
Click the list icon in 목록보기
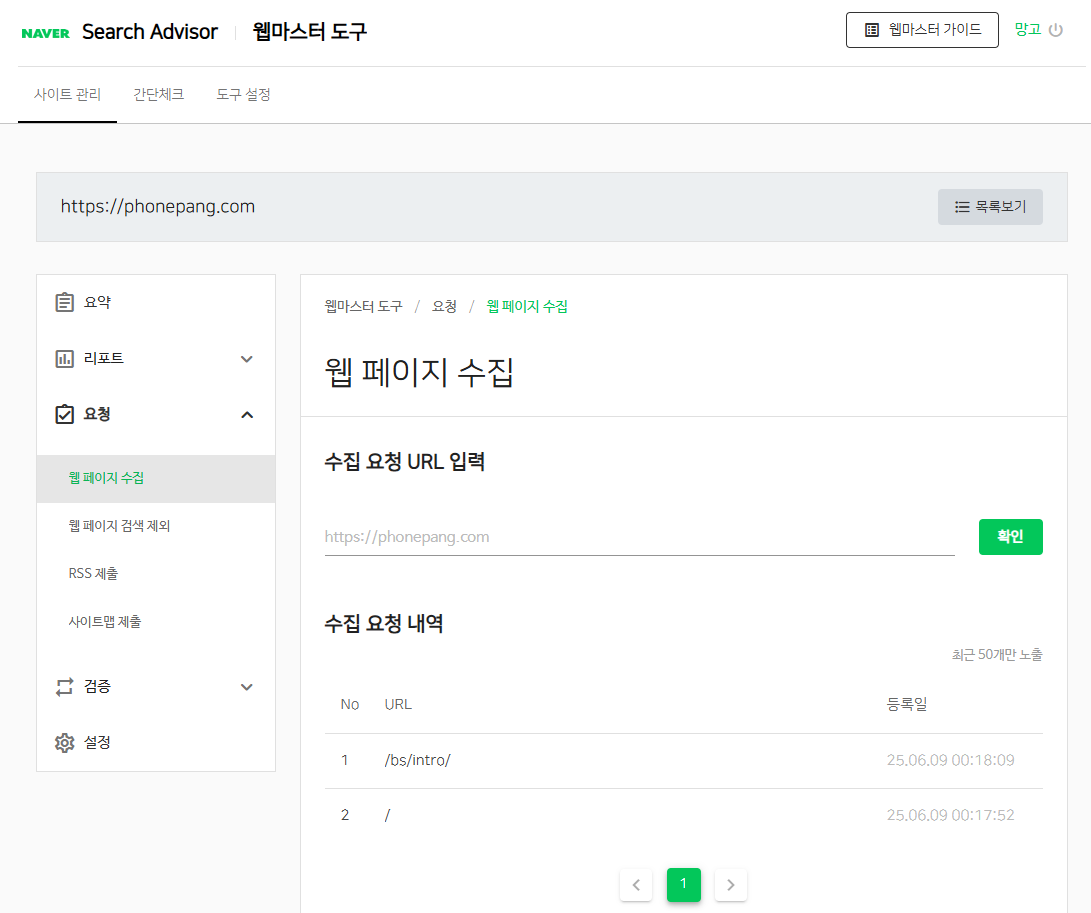[962, 207]
